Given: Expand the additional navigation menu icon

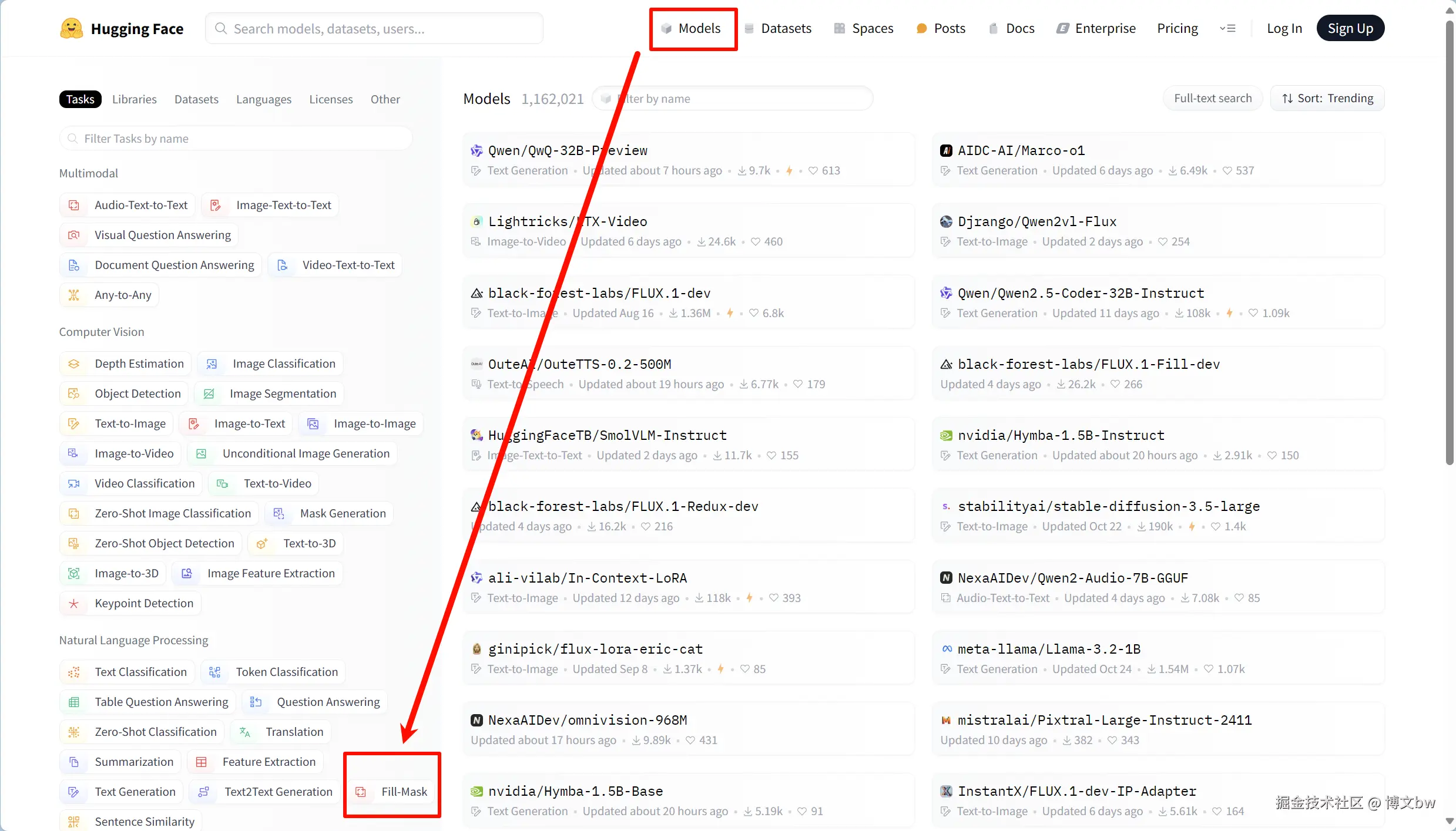Looking at the screenshot, I should point(1227,28).
